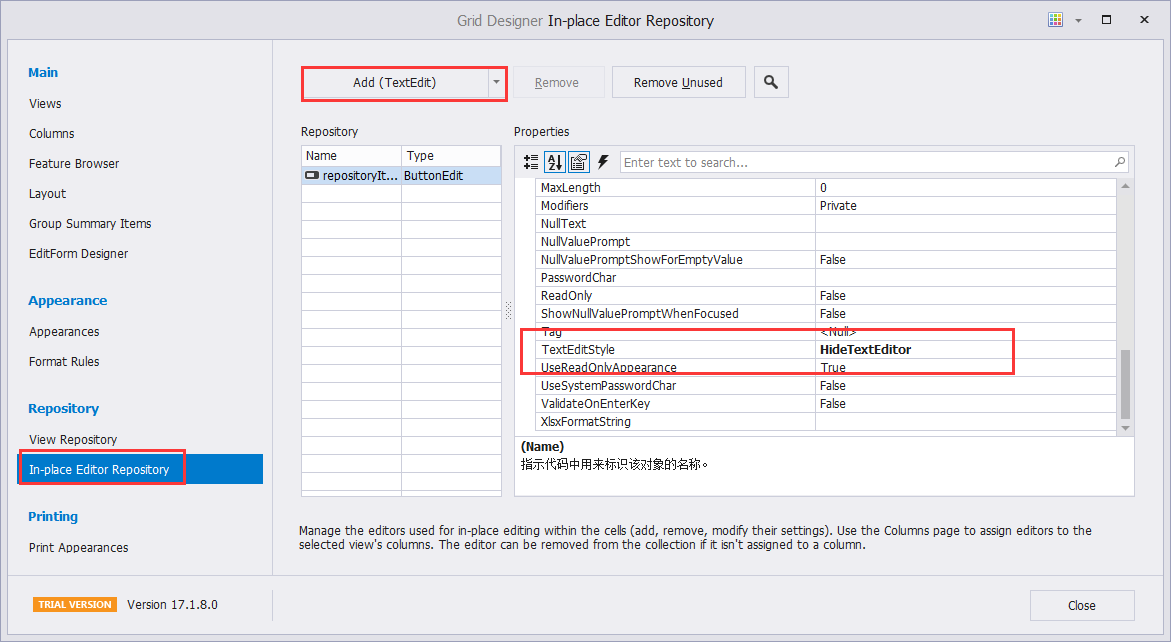Click the magnifier in properties search box
The image size is (1171, 642).
tap(1119, 162)
